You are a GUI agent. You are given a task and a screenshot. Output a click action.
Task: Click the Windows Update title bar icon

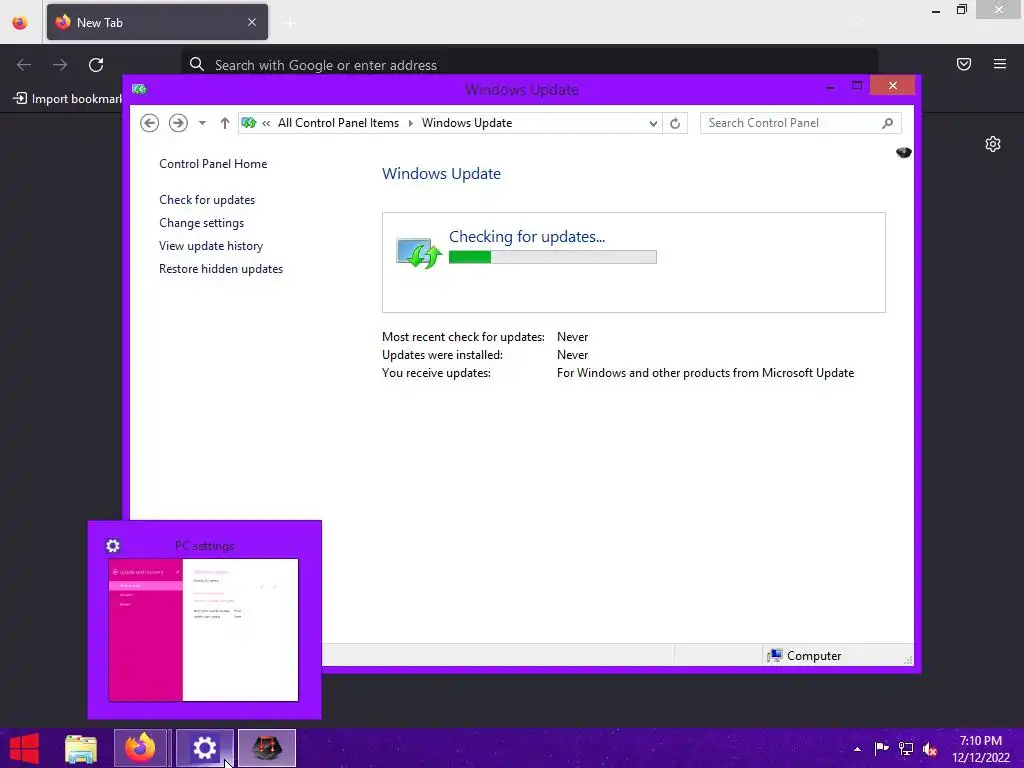[x=139, y=89]
